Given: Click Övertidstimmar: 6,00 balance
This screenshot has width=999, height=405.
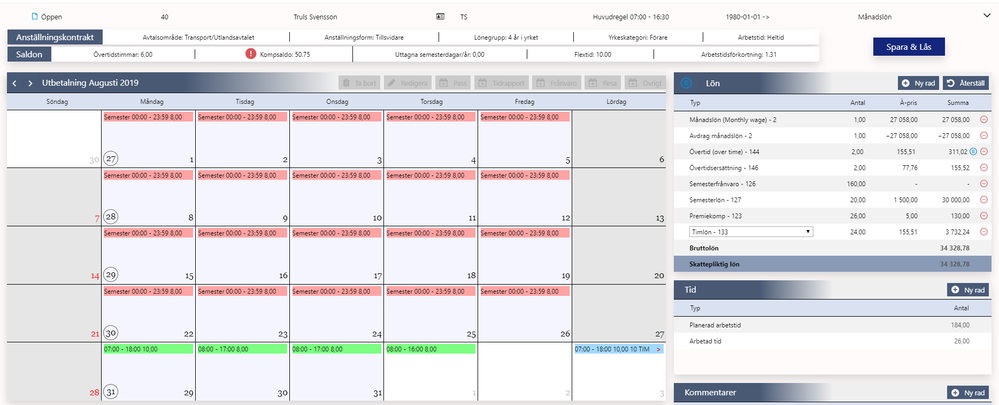Looking at the screenshot, I should click(122, 54).
